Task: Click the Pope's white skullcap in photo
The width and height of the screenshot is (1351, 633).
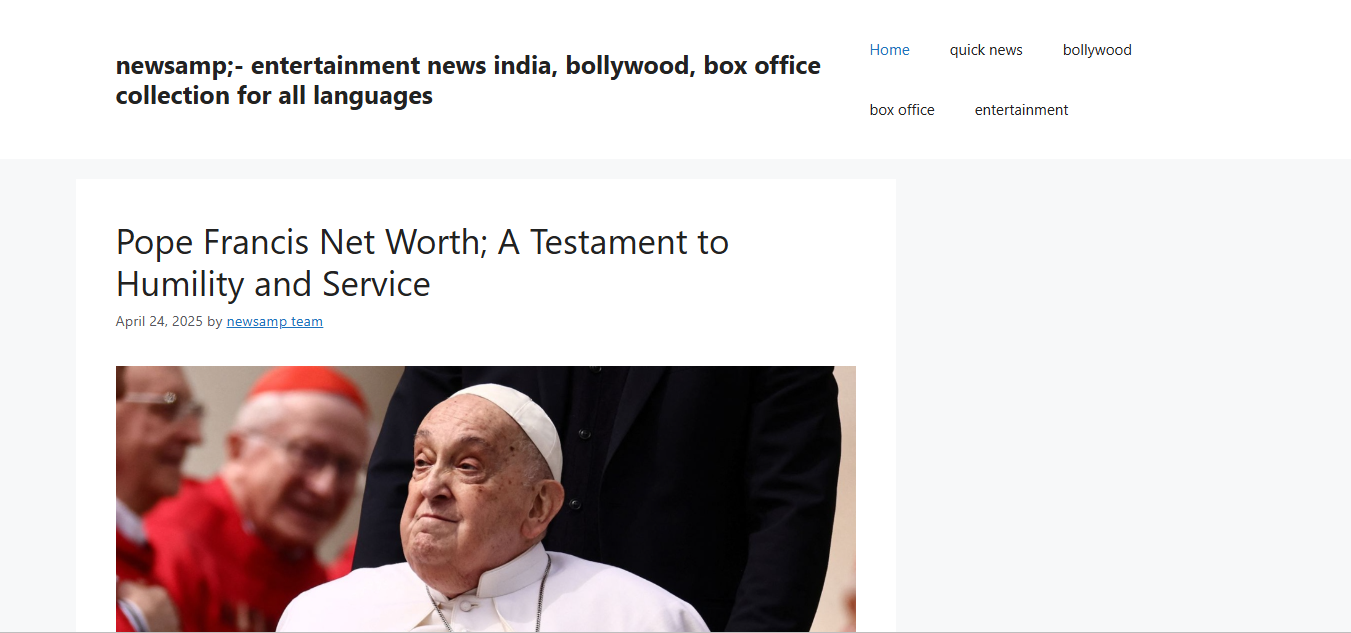Action: pos(510,418)
